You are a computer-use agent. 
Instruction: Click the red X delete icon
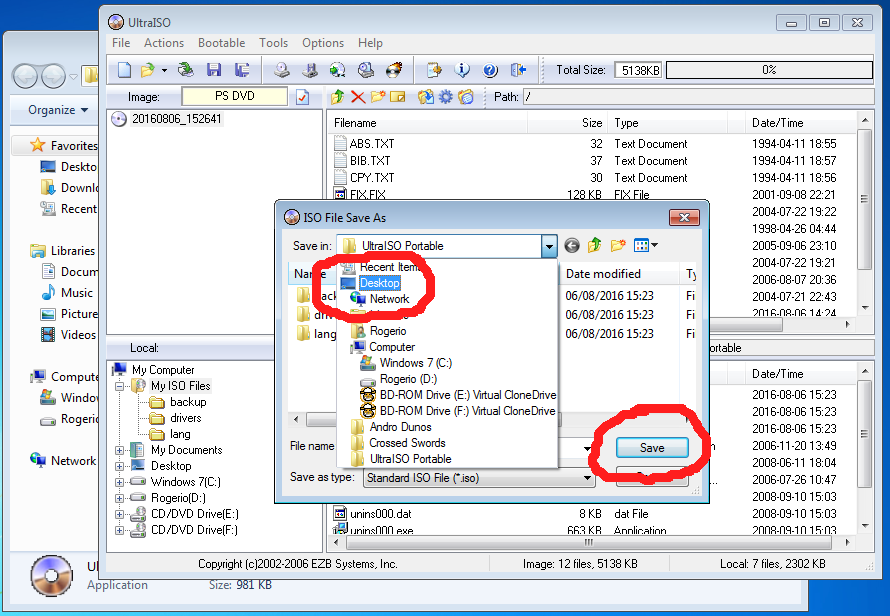[357, 97]
